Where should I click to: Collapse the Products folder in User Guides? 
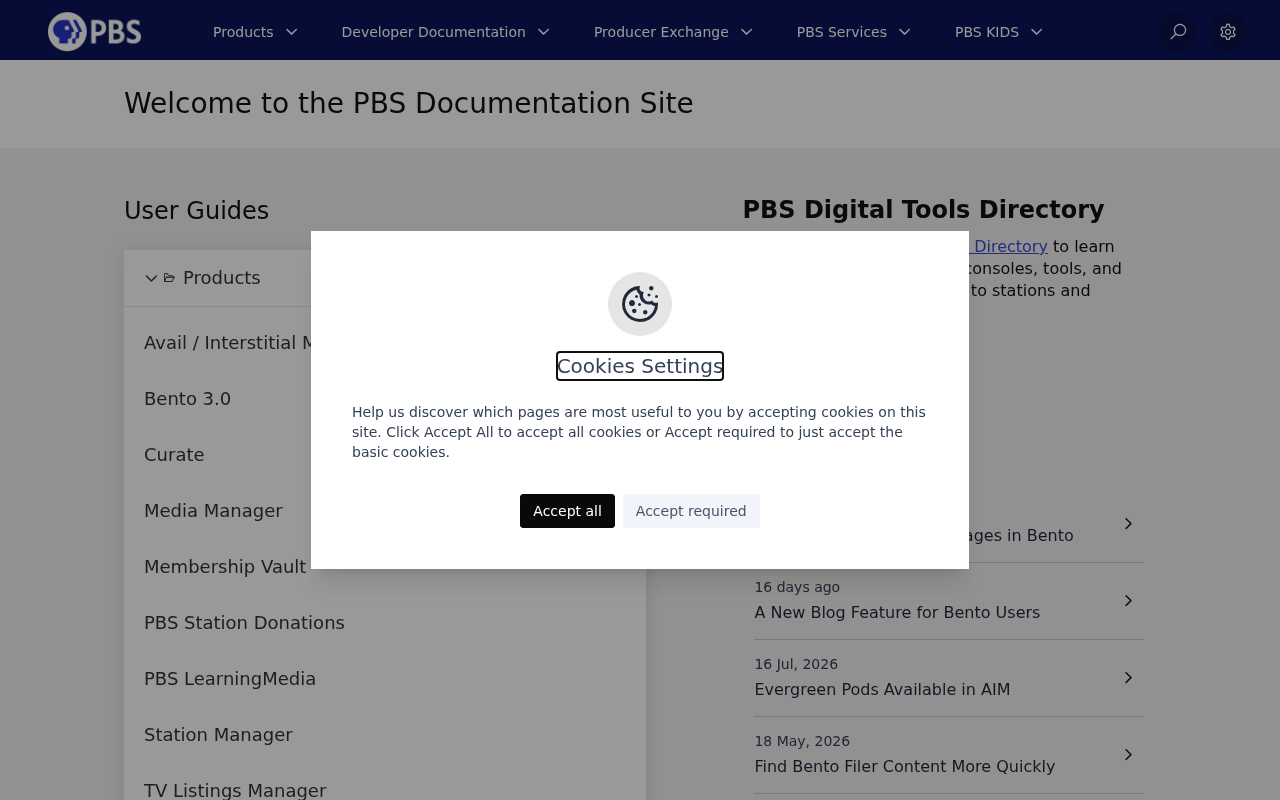point(151,278)
